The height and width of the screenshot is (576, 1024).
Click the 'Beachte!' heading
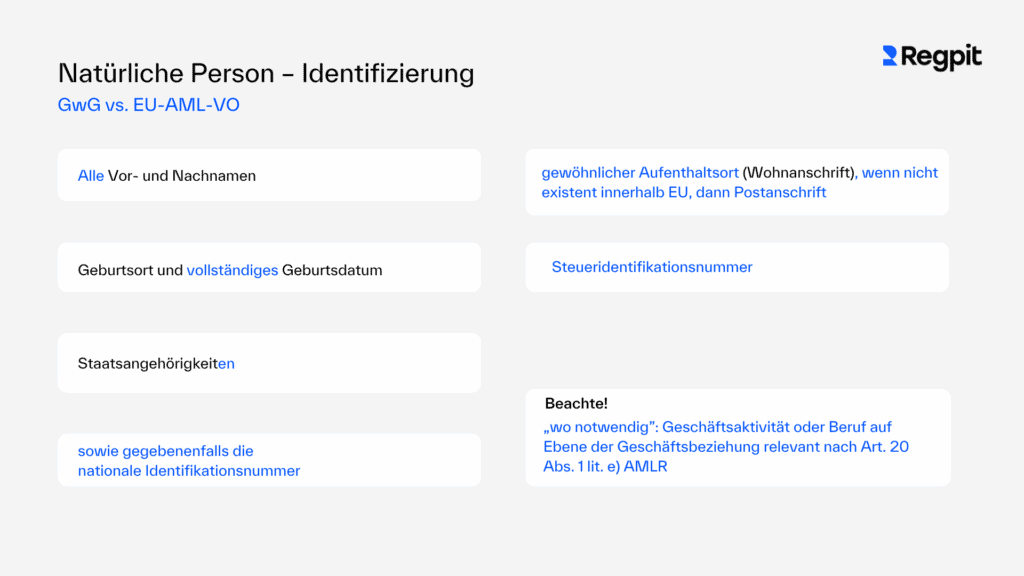[577, 404]
